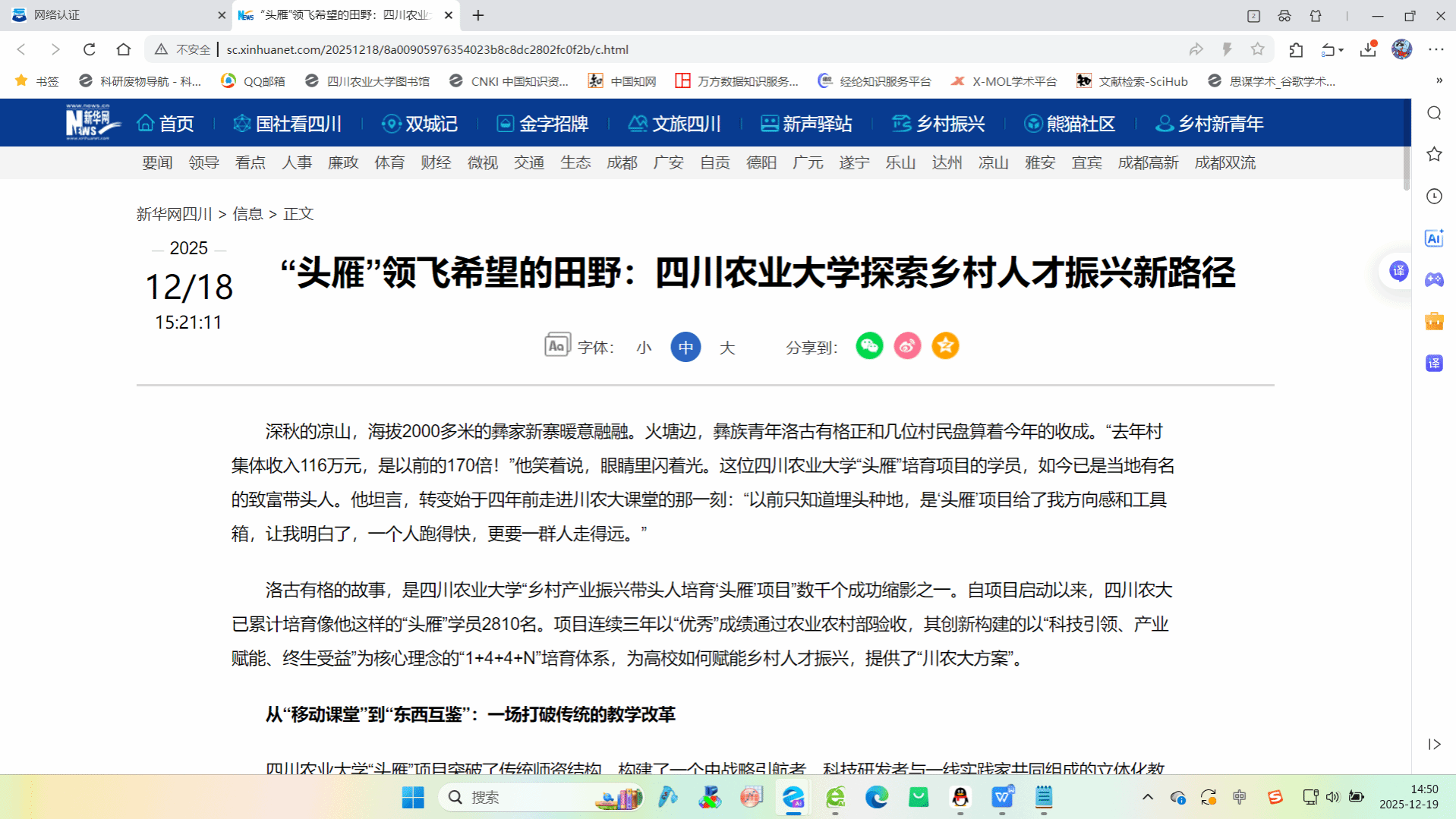The image size is (1456, 819).
Task: Expand the hidden bookmarks overflow chevron
Action: (x=1439, y=81)
